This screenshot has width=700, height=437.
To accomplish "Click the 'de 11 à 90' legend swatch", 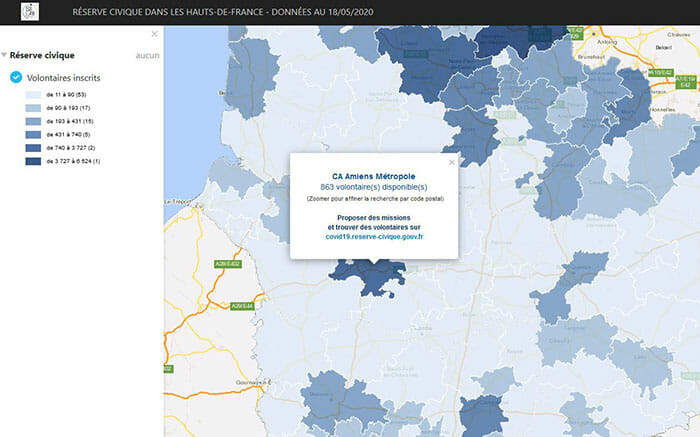I will pos(34,94).
